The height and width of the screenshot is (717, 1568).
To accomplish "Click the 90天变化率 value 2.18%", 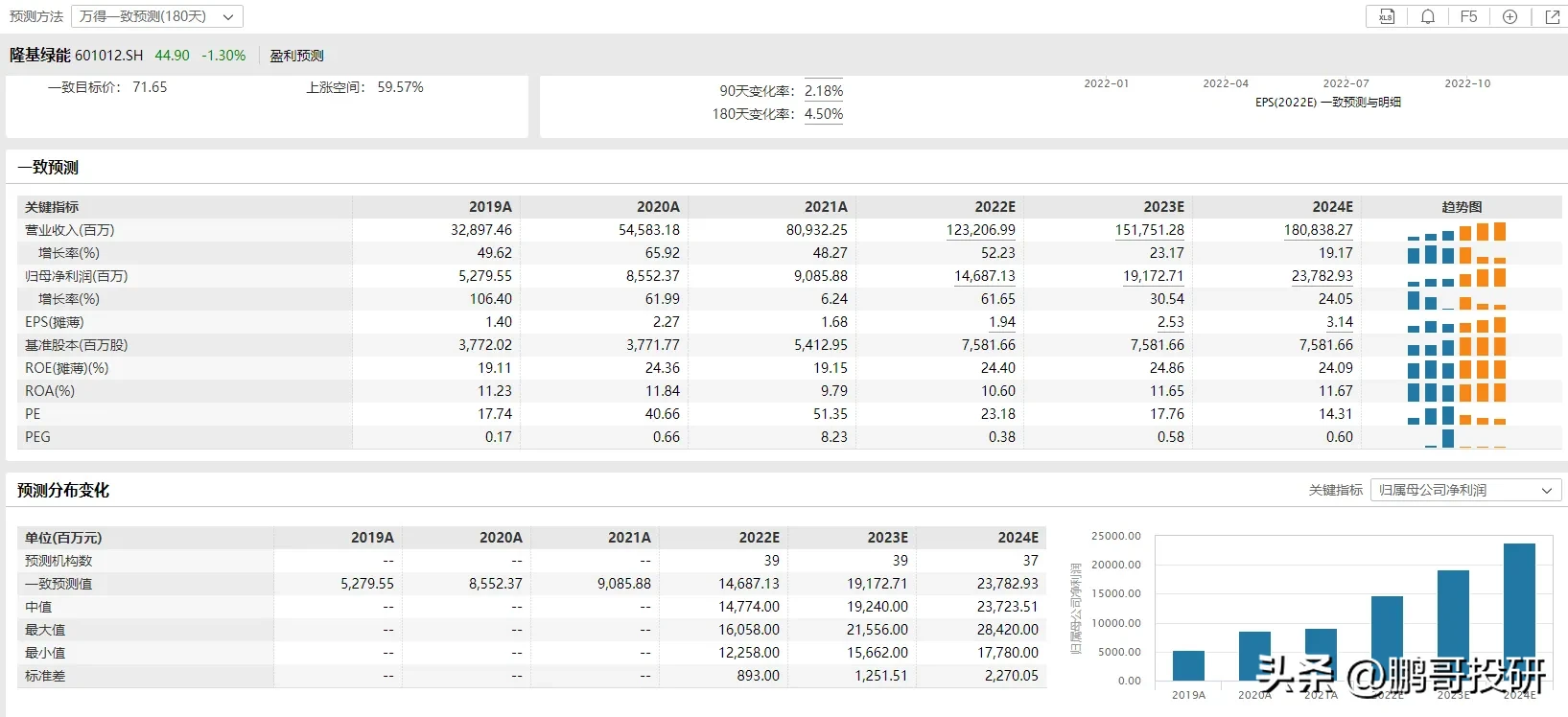I will pyautogui.click(x=824, y=91).
